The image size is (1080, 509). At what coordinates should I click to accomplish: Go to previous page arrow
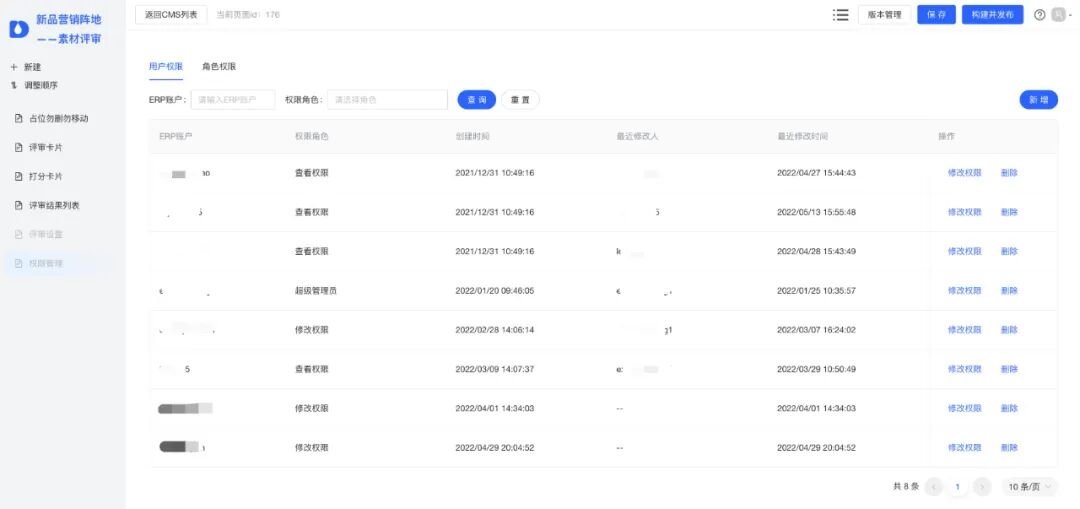pos(934,486)
